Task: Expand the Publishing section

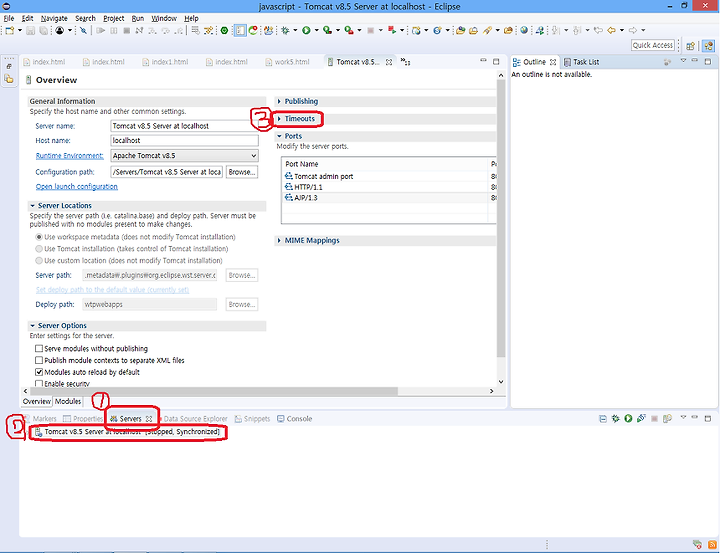Action: coord(279,102)
